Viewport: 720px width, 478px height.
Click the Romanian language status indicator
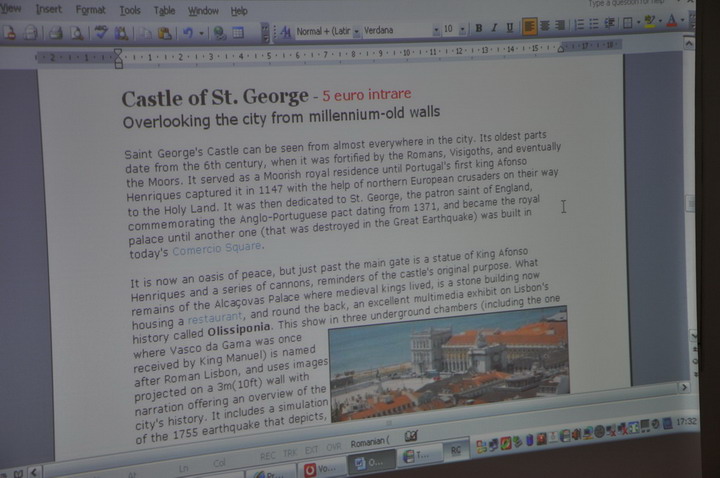point(370,443)
